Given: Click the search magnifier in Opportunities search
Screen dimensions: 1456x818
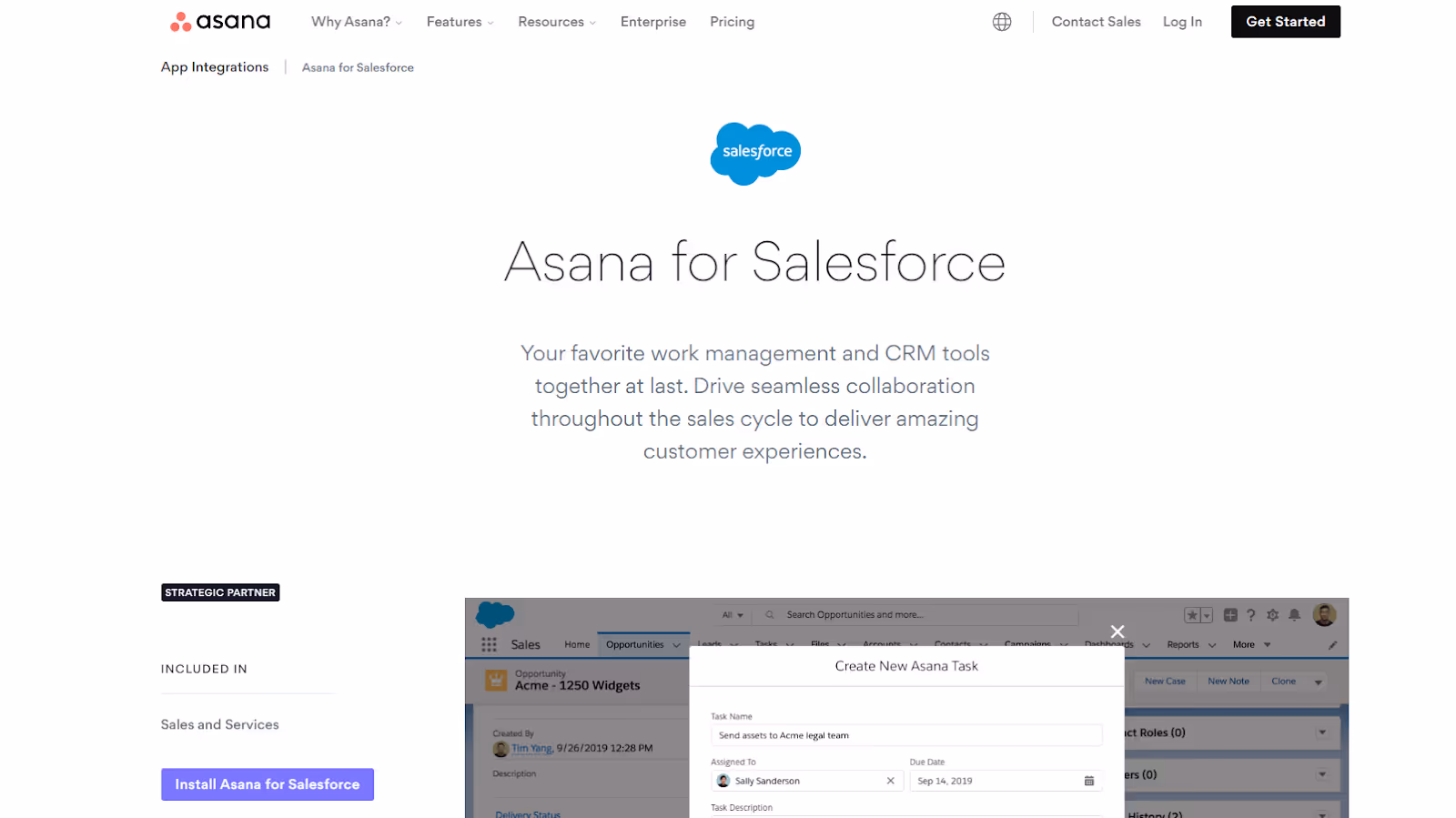Looking at the screenshot, I should coord(770,615).
